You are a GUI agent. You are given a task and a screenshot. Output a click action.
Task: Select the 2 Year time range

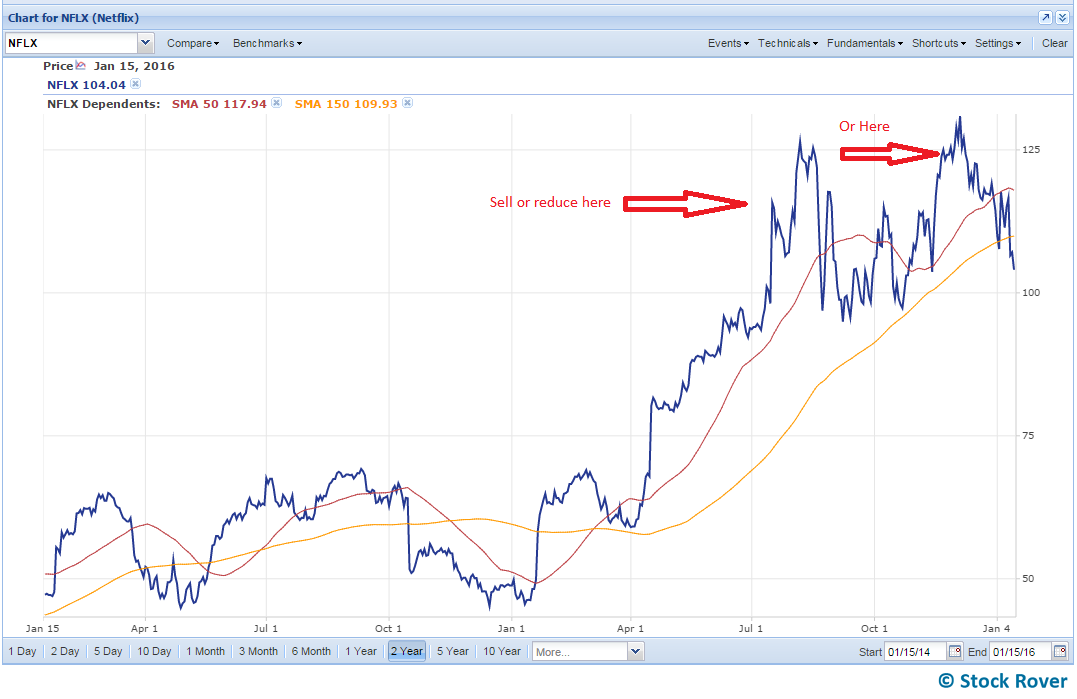[x=407, y=651]
